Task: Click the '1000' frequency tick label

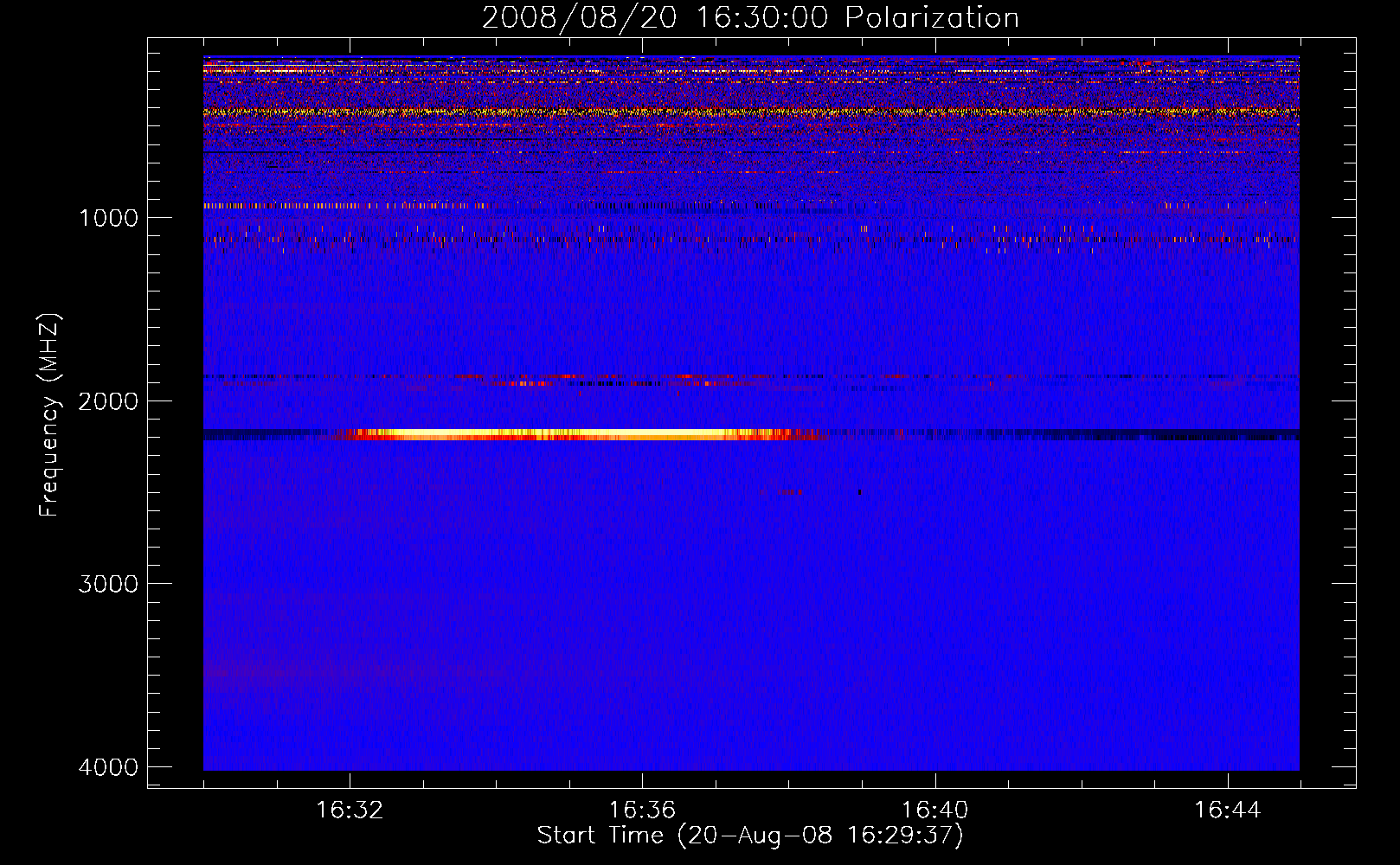Action: coord(108,218)
